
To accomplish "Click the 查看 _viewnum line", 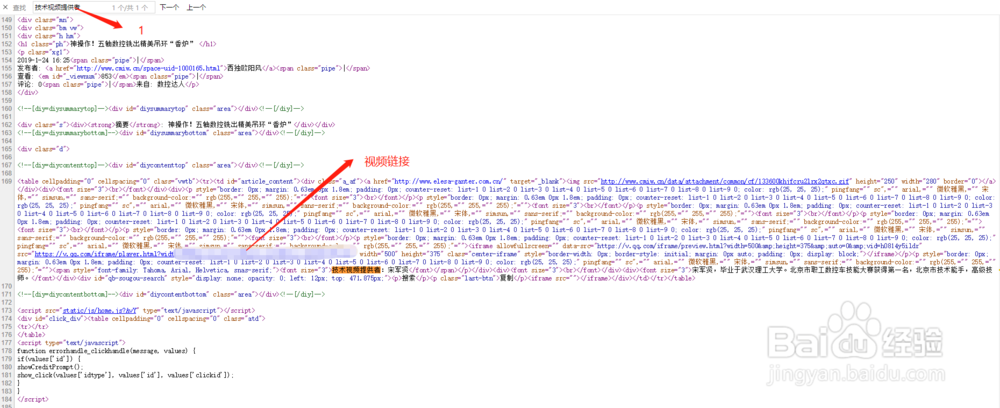I will [121, 76].
